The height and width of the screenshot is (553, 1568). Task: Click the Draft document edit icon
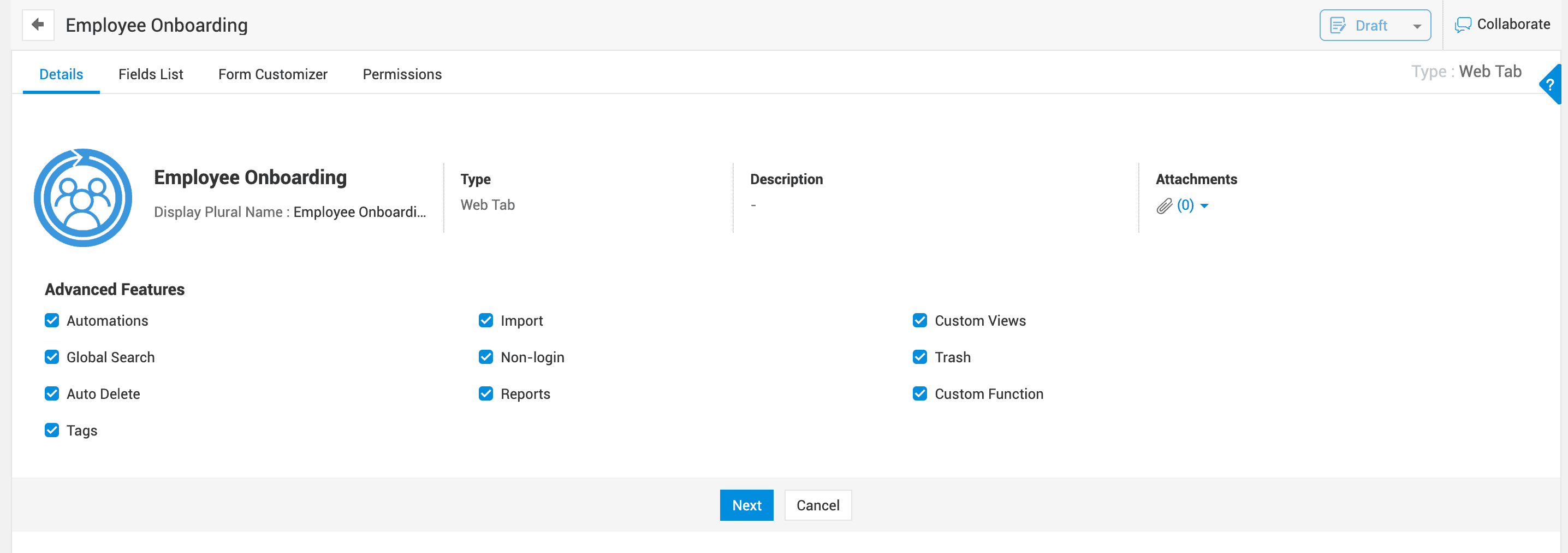tap(1338, 26)
